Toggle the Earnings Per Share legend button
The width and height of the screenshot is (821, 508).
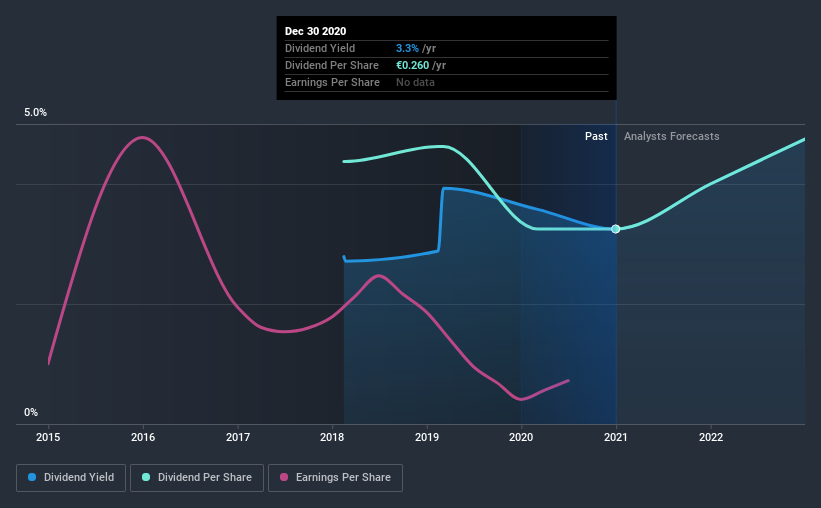pyautogui.click(x=335, y=478)
